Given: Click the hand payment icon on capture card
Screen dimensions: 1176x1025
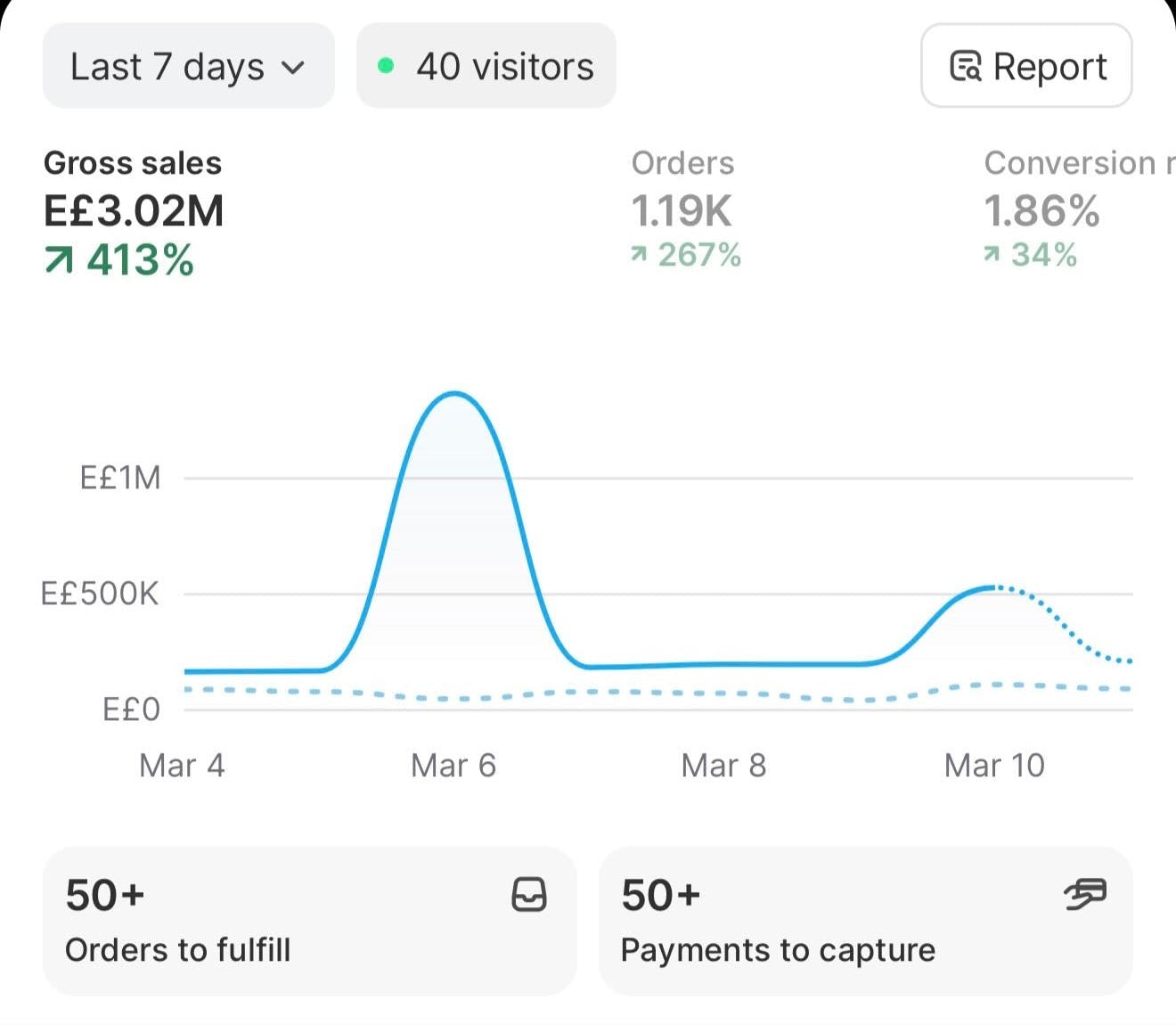Looking at the screenshot, I should [x=1085, y=894].
